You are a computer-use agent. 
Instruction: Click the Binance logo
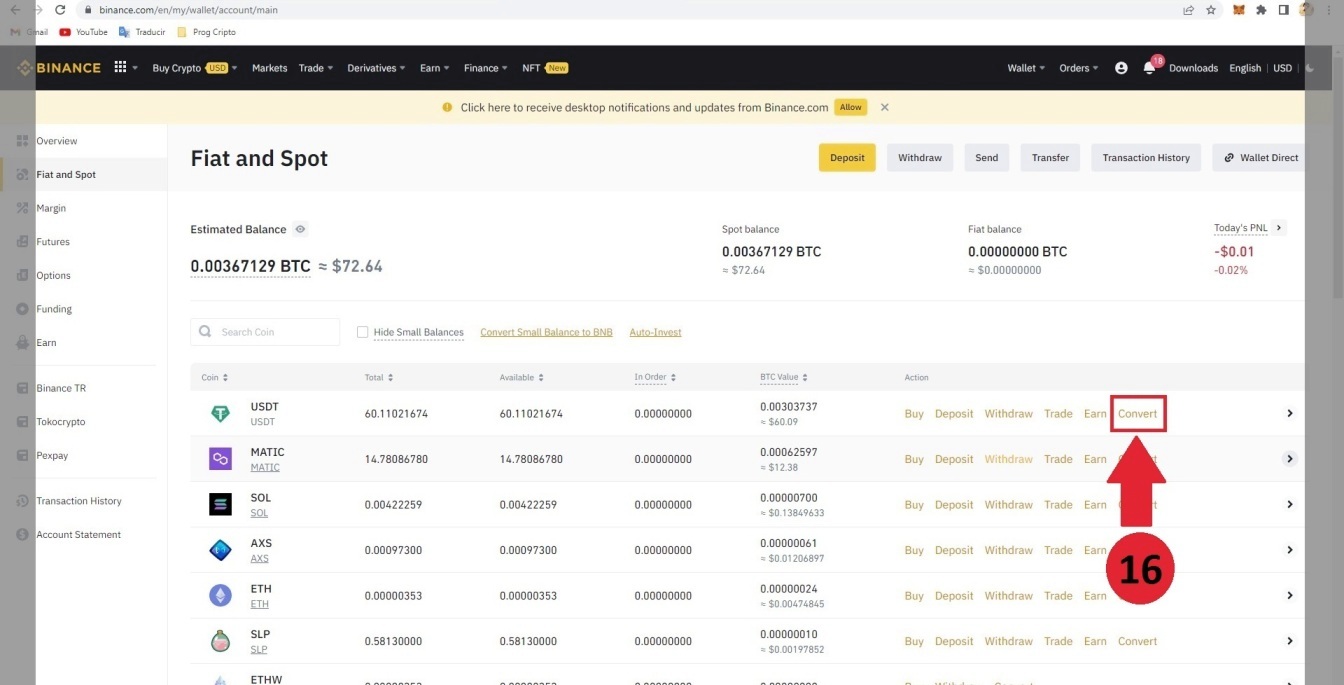click(x=59, y=68)
